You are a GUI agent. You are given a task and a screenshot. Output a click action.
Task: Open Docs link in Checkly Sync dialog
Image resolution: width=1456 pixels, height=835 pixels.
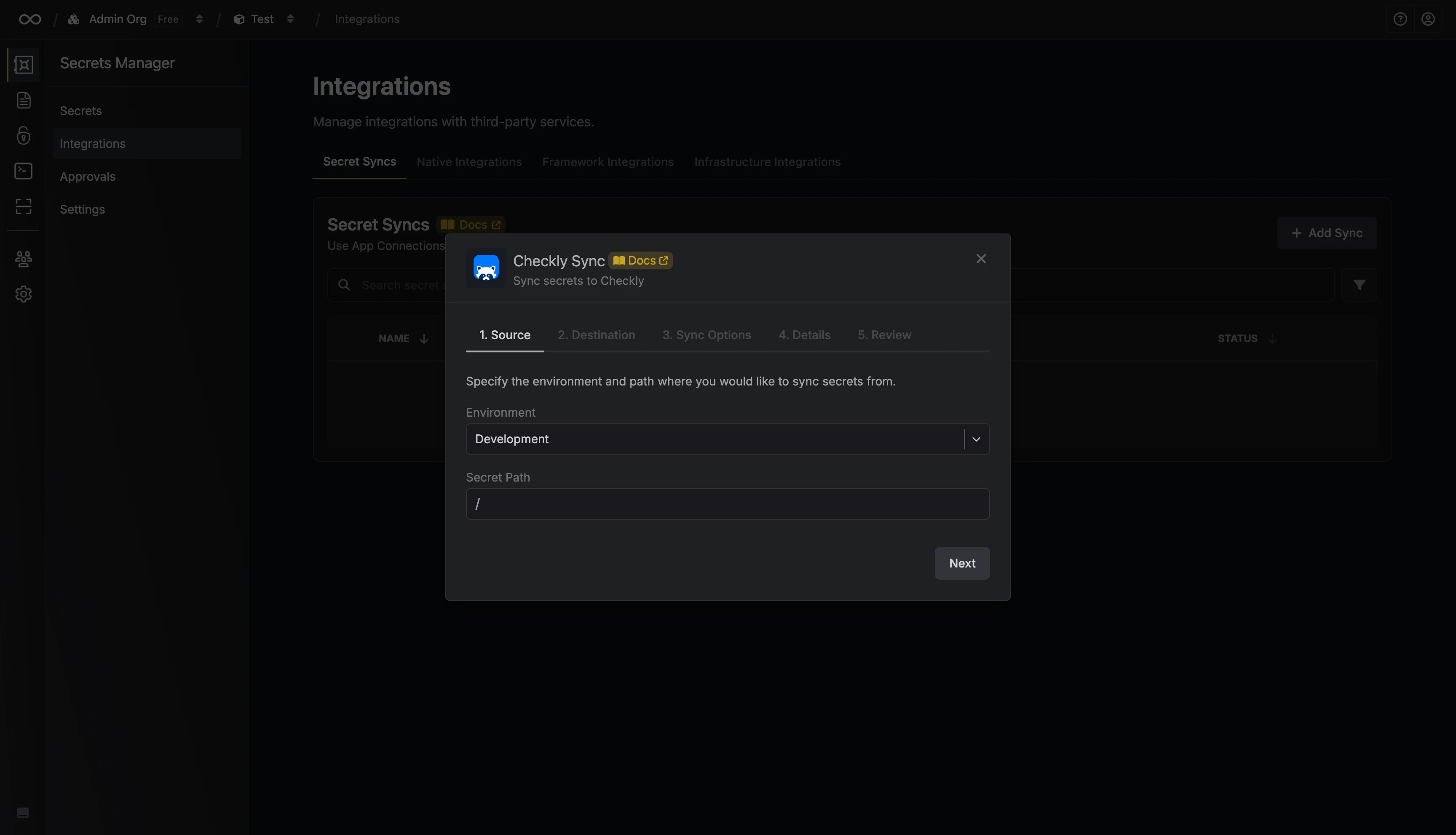coord(640,260)
